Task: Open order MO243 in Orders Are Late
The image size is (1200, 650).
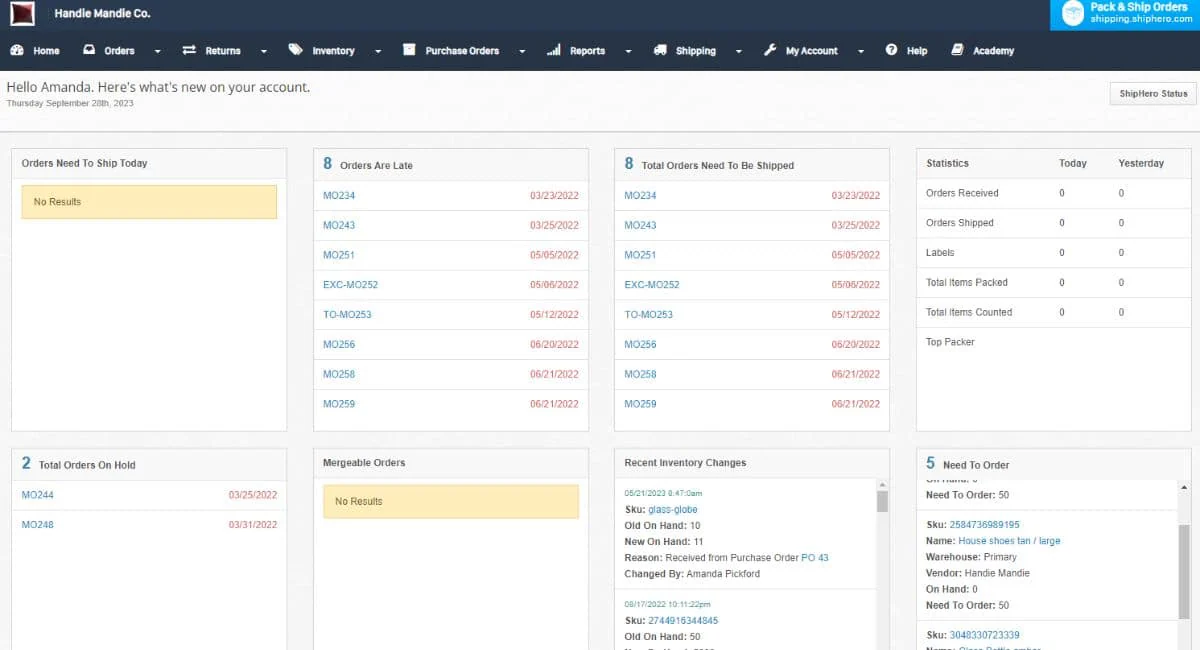Action: point(339,226)
